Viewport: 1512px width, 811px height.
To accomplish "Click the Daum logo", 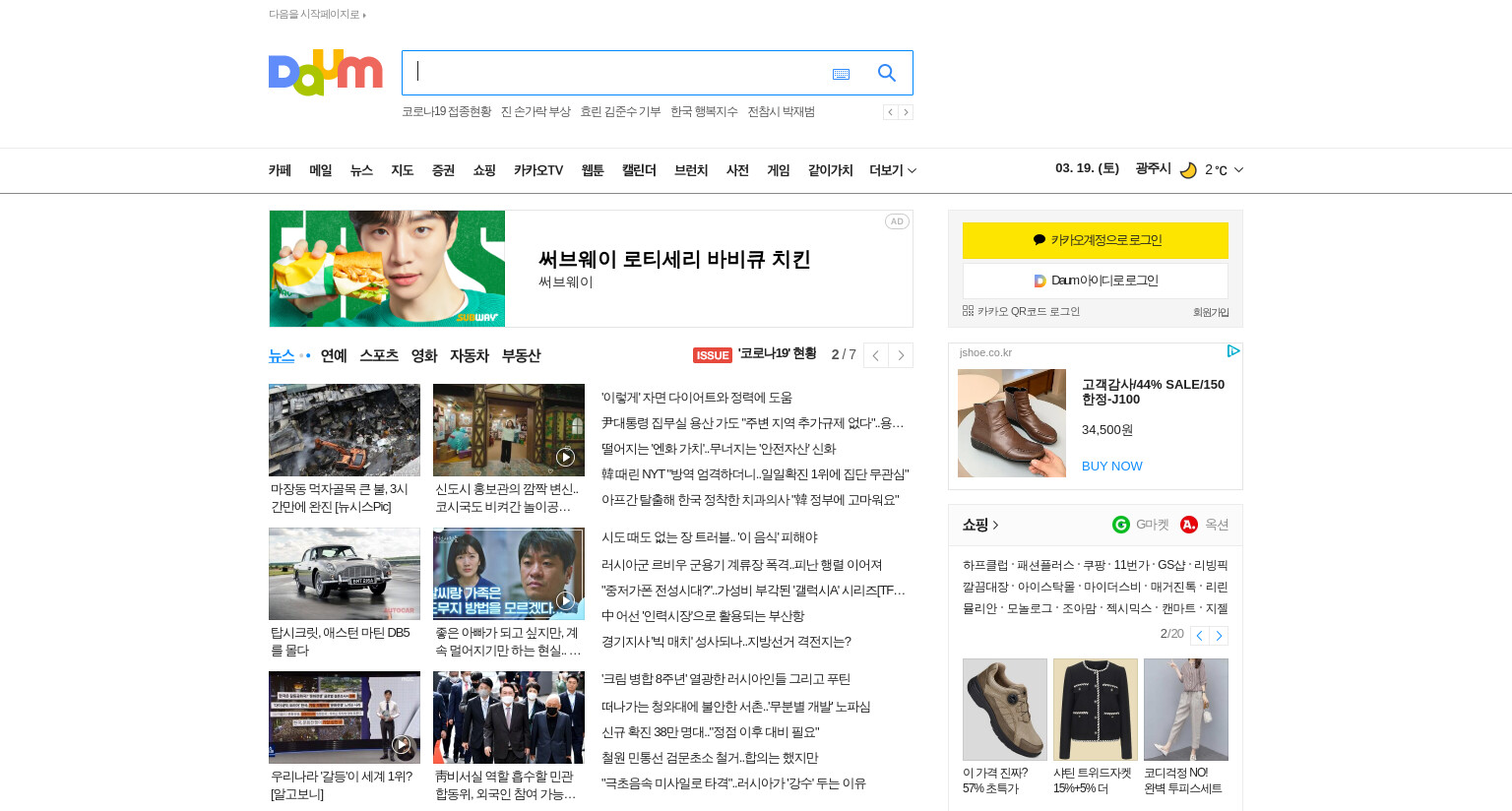I will pos(325,72).
